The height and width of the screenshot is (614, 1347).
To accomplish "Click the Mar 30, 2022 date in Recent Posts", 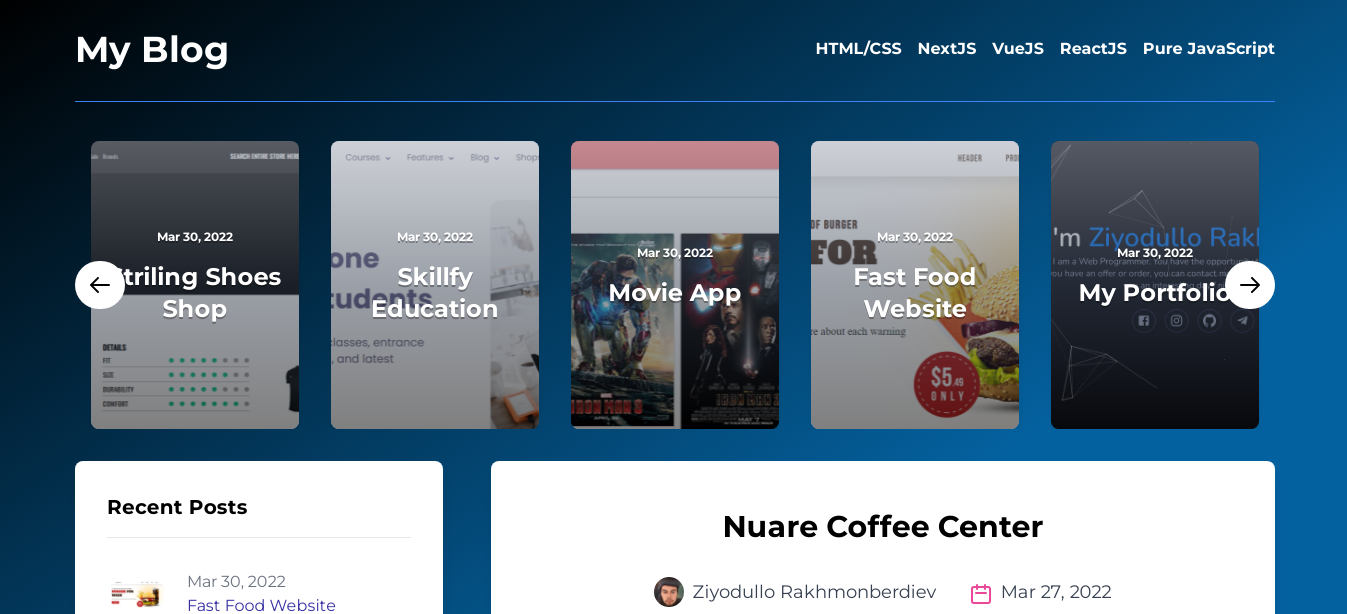I will point(236,581).
